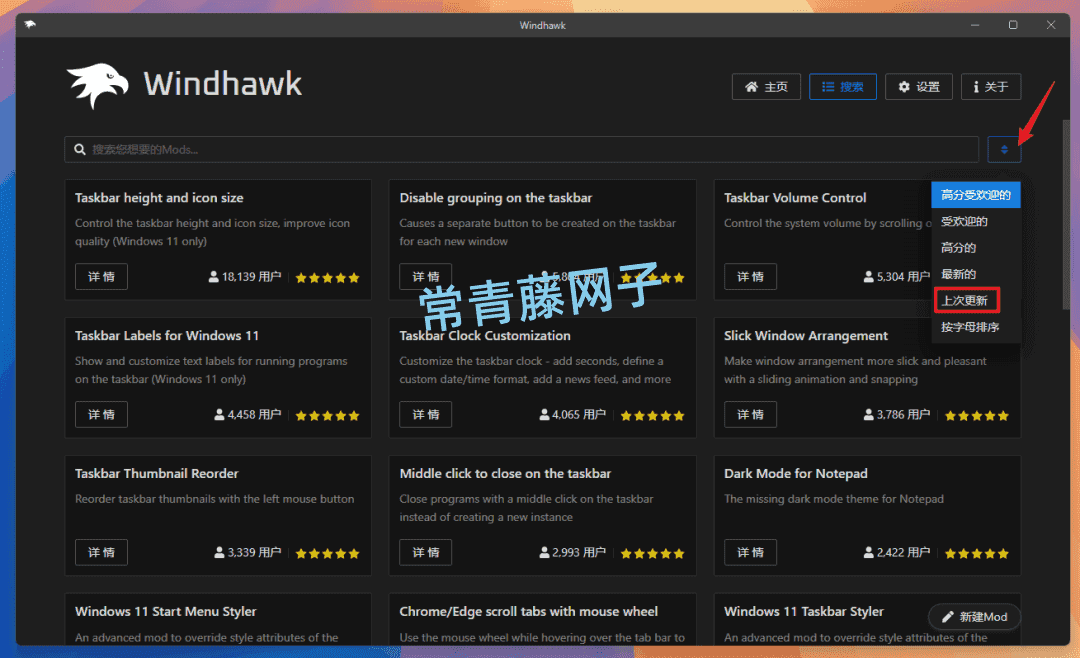The height and width of the screenshot is (658, 1080).
Task: Maximize the Windhawk window
Action: [x=1012, y=25]
